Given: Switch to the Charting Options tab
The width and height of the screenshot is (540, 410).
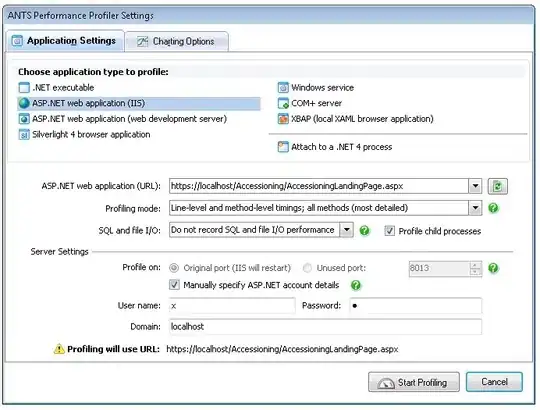Looking at the screenshot, I should 176,42.
